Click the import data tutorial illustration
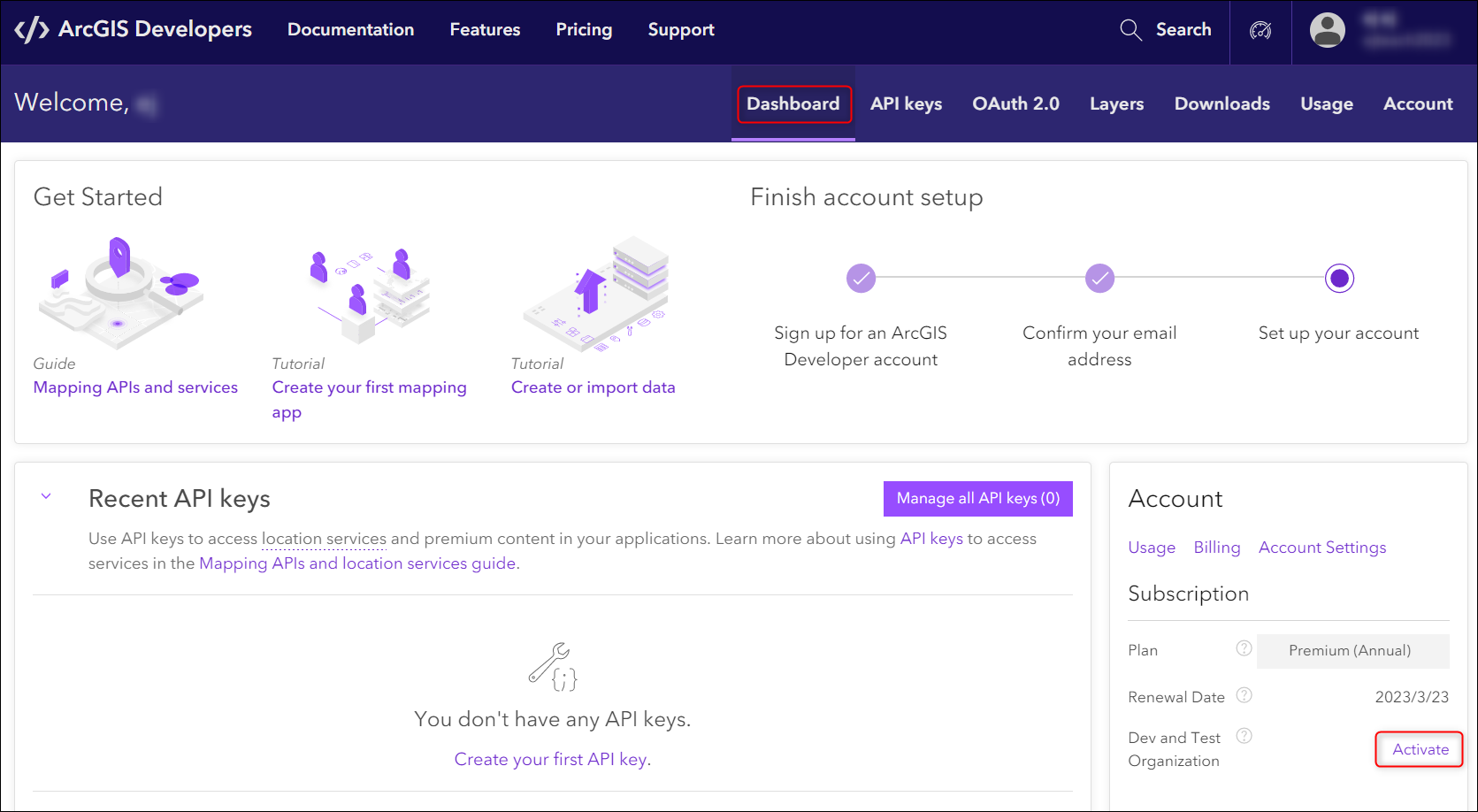The height and width of the screenshot is (812, 1478). (x=598, y=294)
